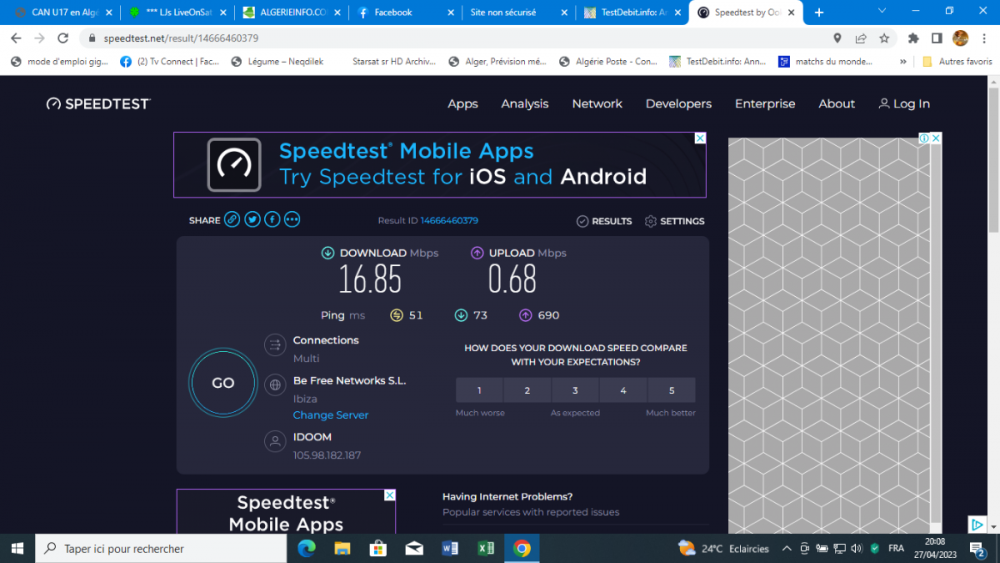The height and width of the screenshot is (563, 1000).
Task: Click the share link icon
Action: pyautogui.click(x=232, y=220)
